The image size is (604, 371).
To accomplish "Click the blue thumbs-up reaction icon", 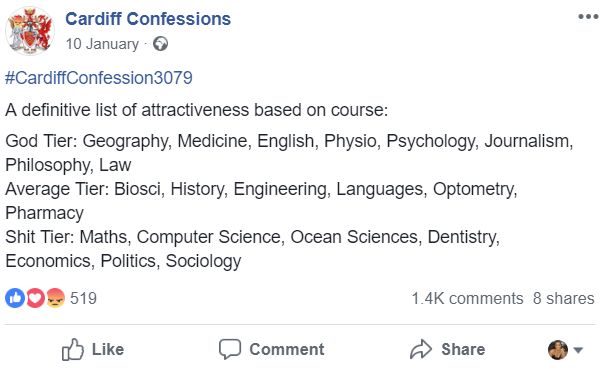I will [x=15, y=298].
